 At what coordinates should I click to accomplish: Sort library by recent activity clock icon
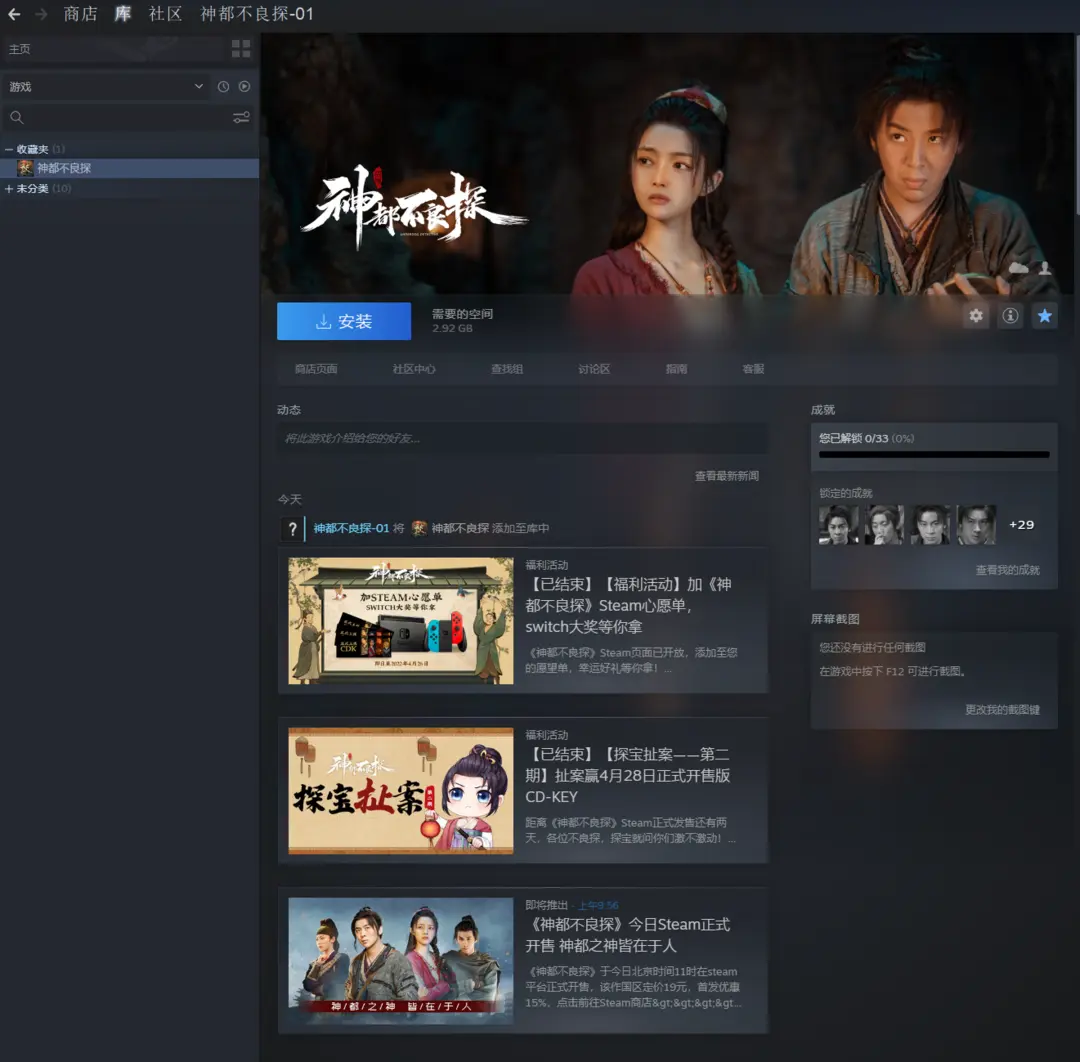[x=223, y=87]
